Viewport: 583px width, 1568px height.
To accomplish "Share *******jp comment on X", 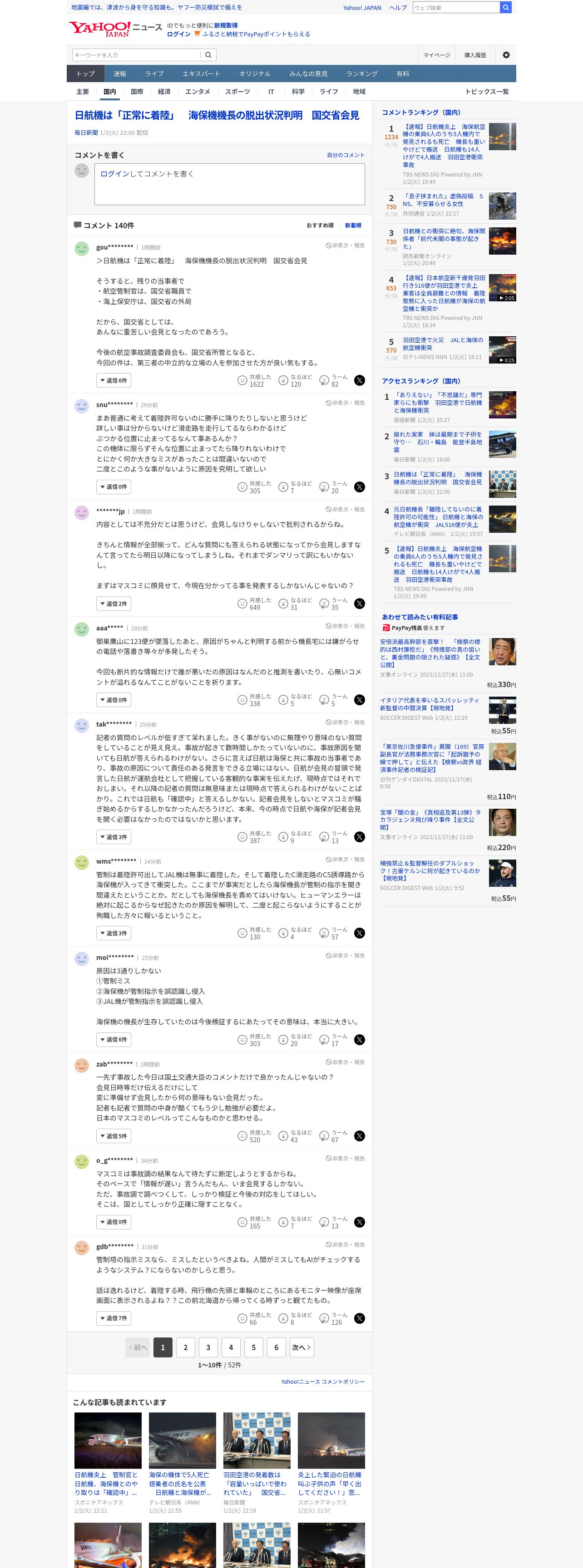I will pyautogui.click(x=360, y=604).
